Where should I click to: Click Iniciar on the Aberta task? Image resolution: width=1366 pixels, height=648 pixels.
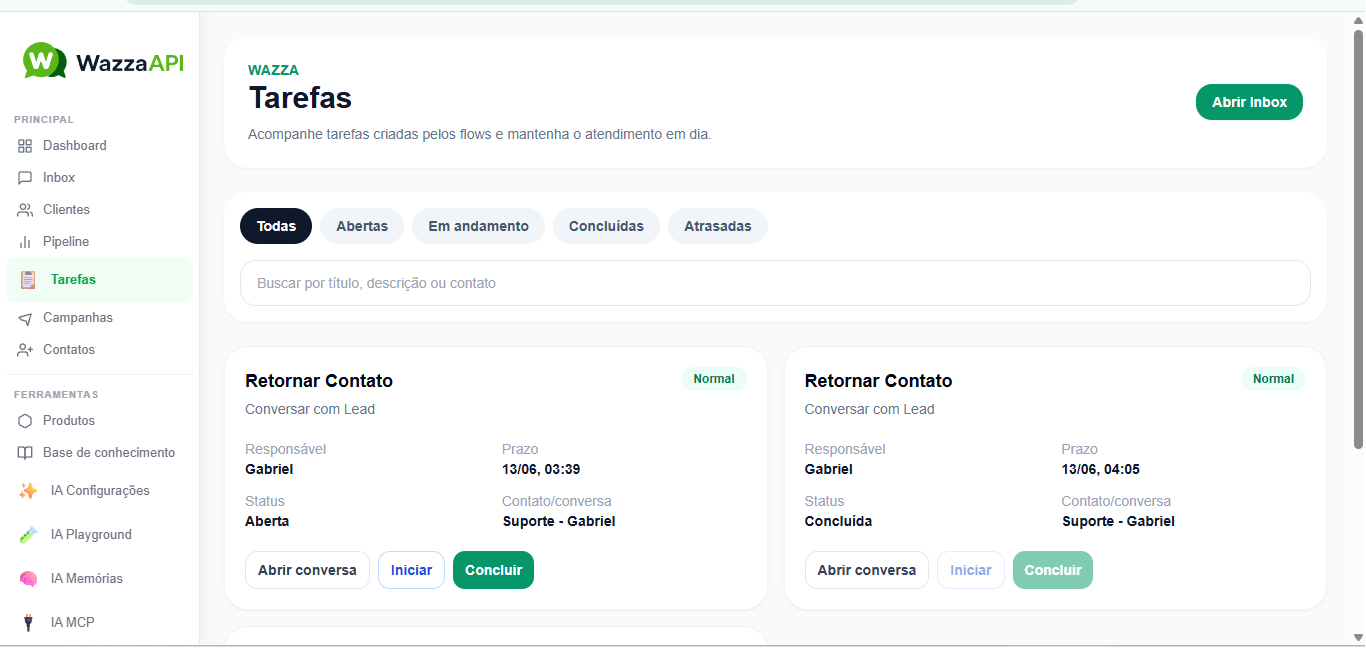coord(411,570)
